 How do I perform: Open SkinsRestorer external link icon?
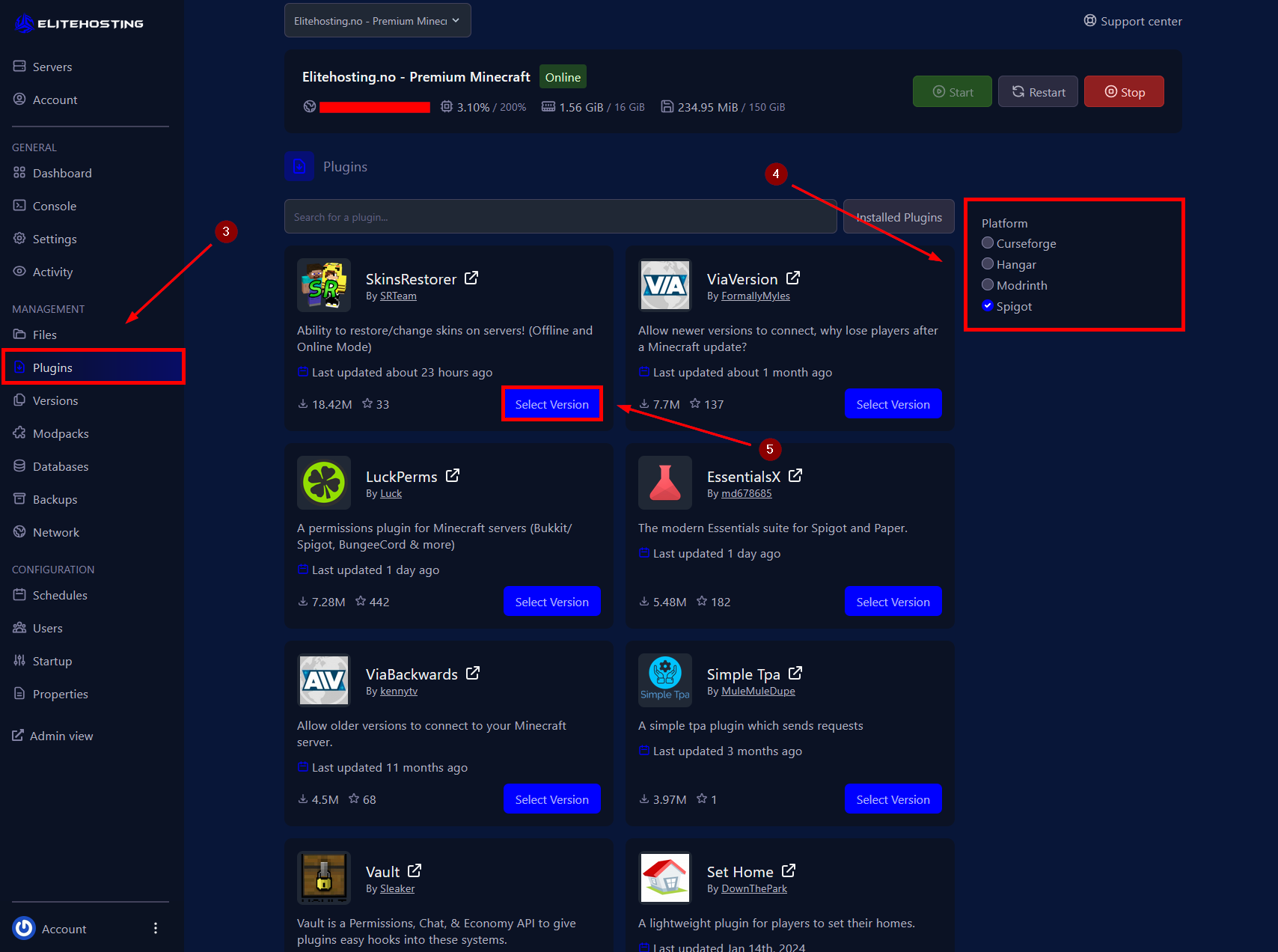471,278
